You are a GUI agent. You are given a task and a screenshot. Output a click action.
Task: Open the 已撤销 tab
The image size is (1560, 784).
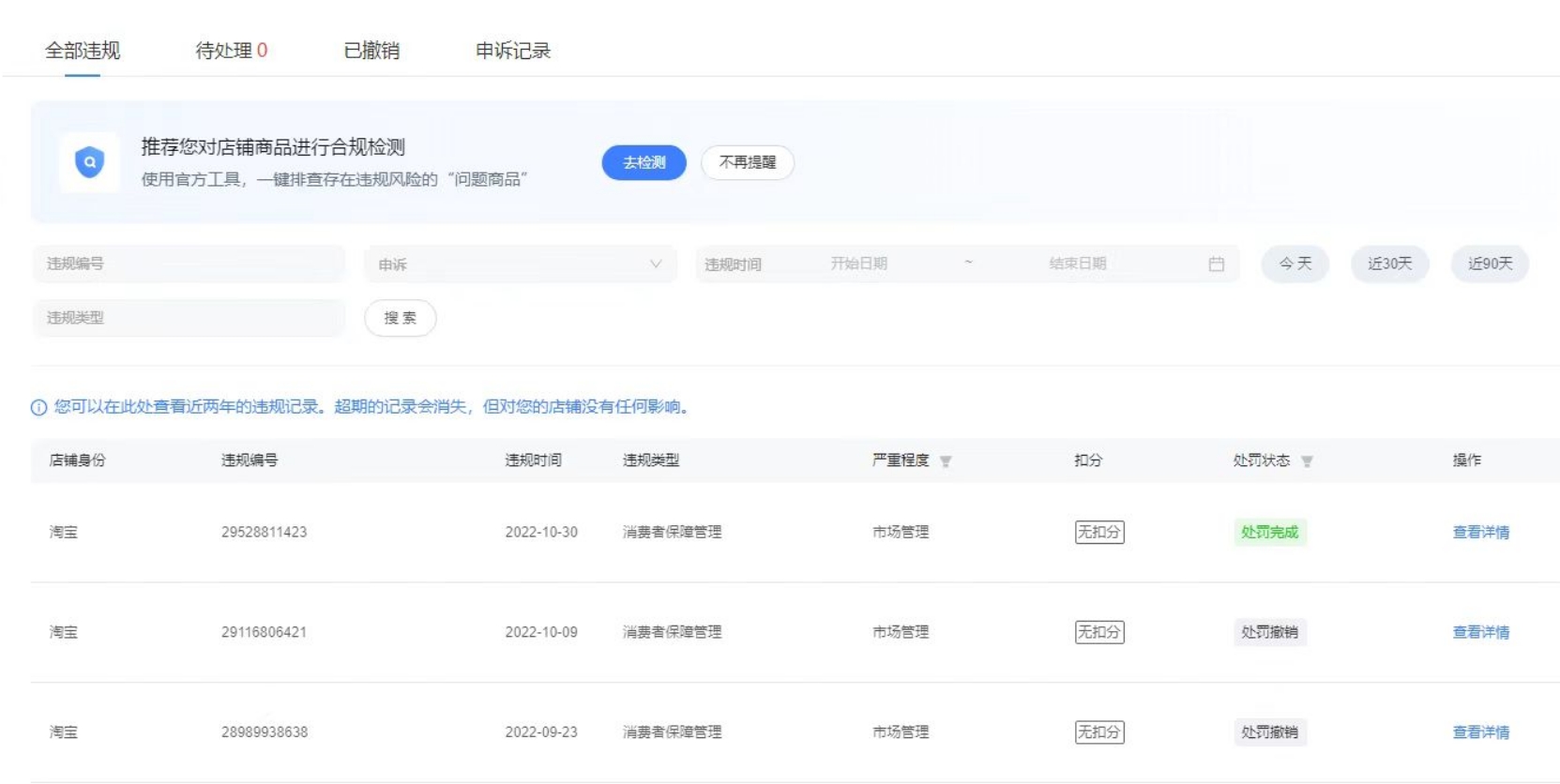(371, 51)
